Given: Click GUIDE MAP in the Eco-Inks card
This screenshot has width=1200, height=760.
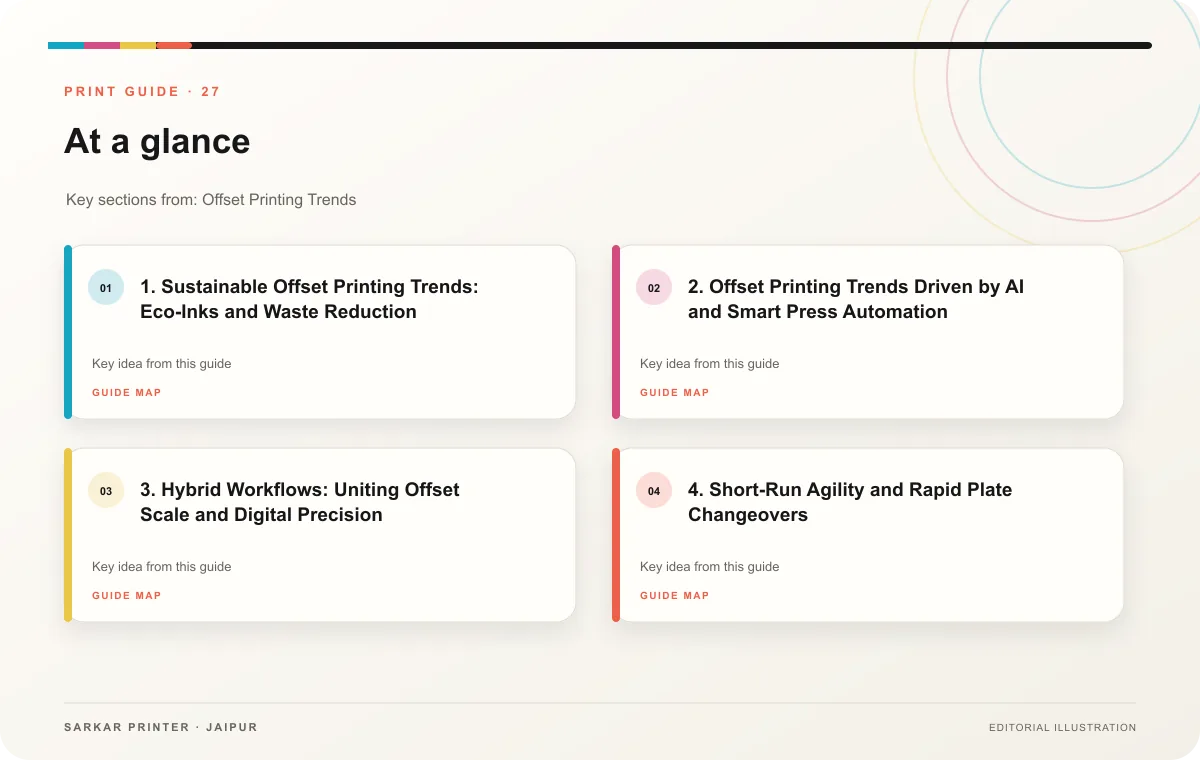Looking at the screenshot, I should click(127, 393).
